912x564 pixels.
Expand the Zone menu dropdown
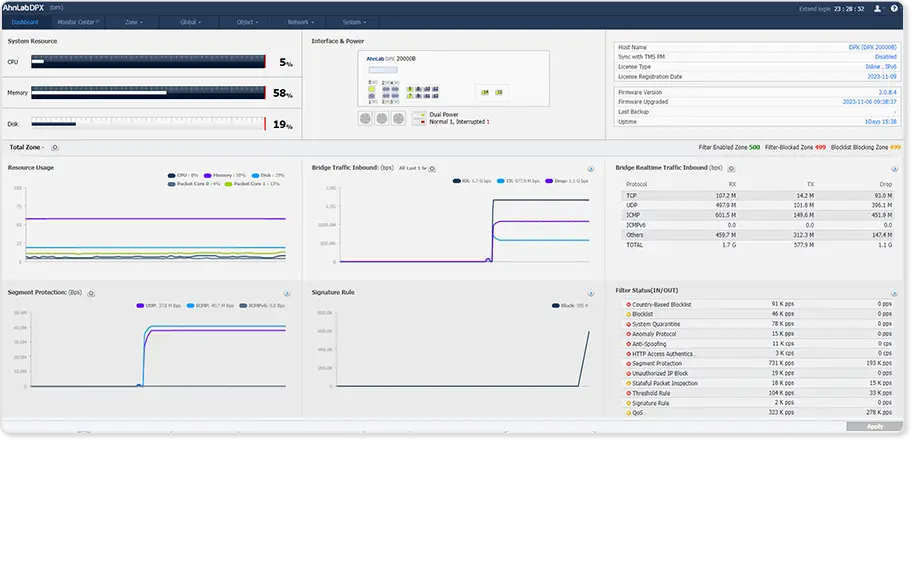(133, 22)
